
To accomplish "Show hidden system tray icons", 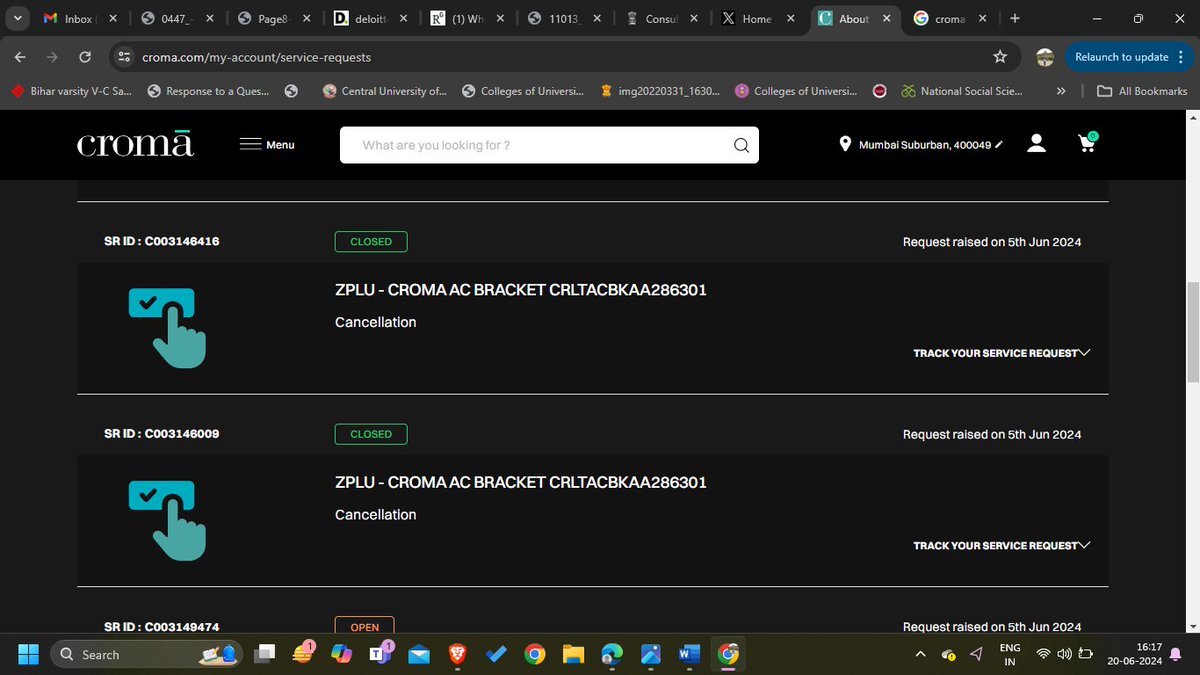I will 920,654.
